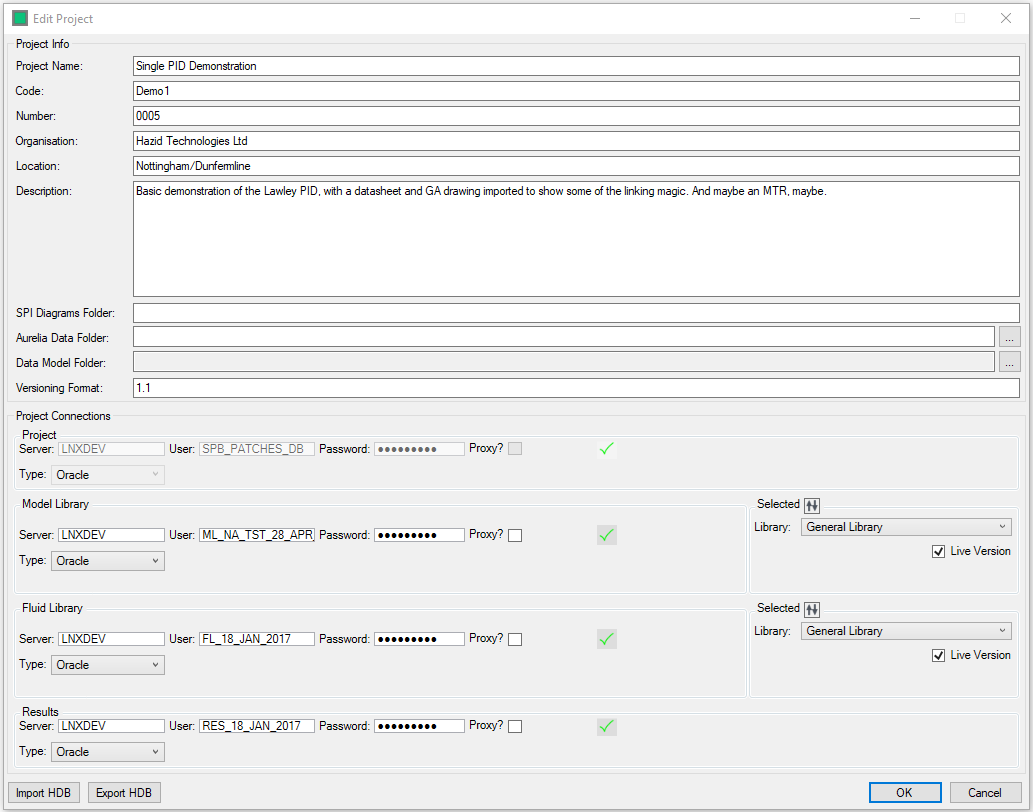The image size is (1033, 812).
Task: Click the Results connection test checkmark
Action: [606, 727]
